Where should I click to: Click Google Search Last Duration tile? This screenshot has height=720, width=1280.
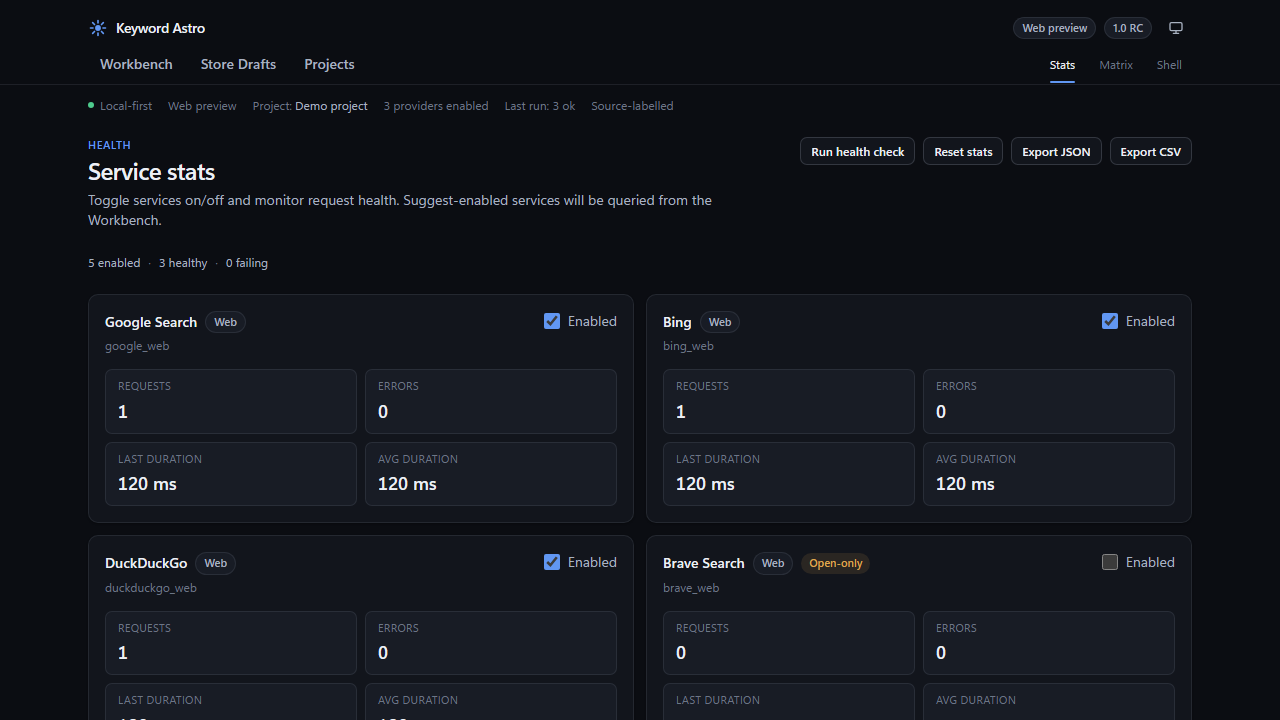(231, 474)
